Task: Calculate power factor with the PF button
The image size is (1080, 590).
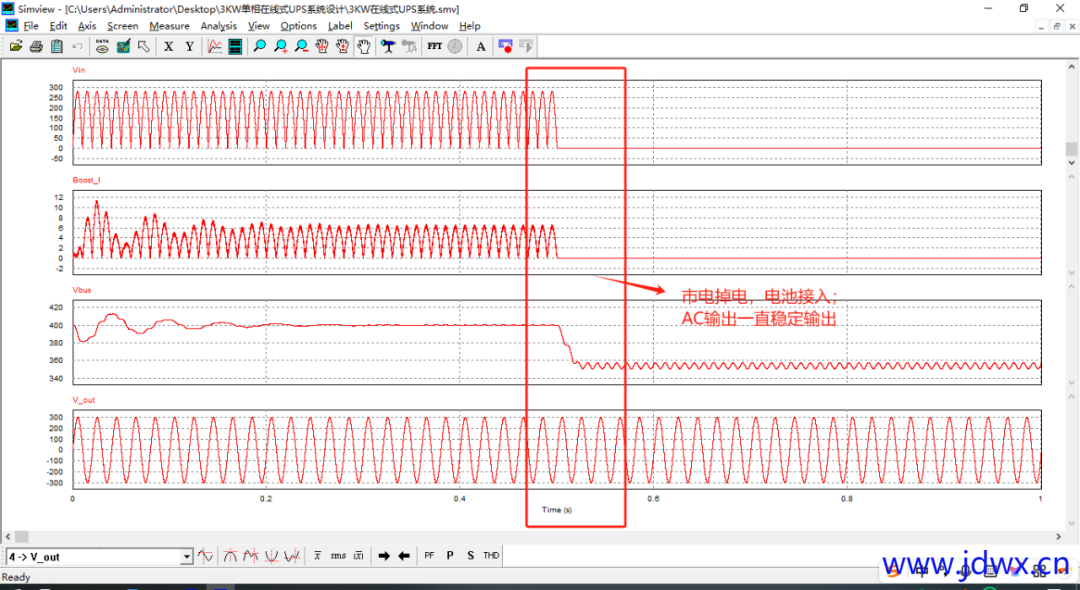Action: [x=429, y=556]
